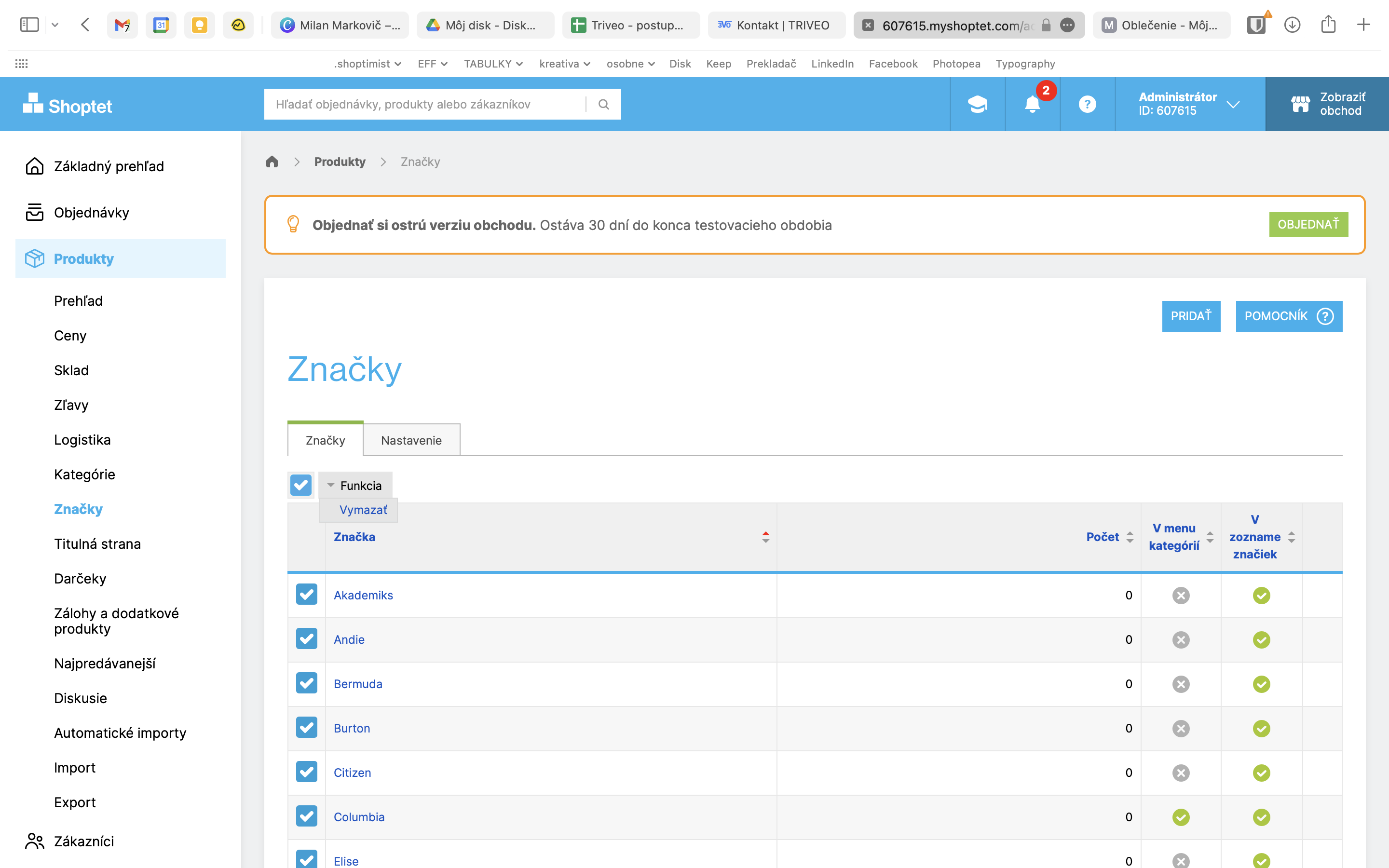Toggle the select-all checkbox

[301, 485]
